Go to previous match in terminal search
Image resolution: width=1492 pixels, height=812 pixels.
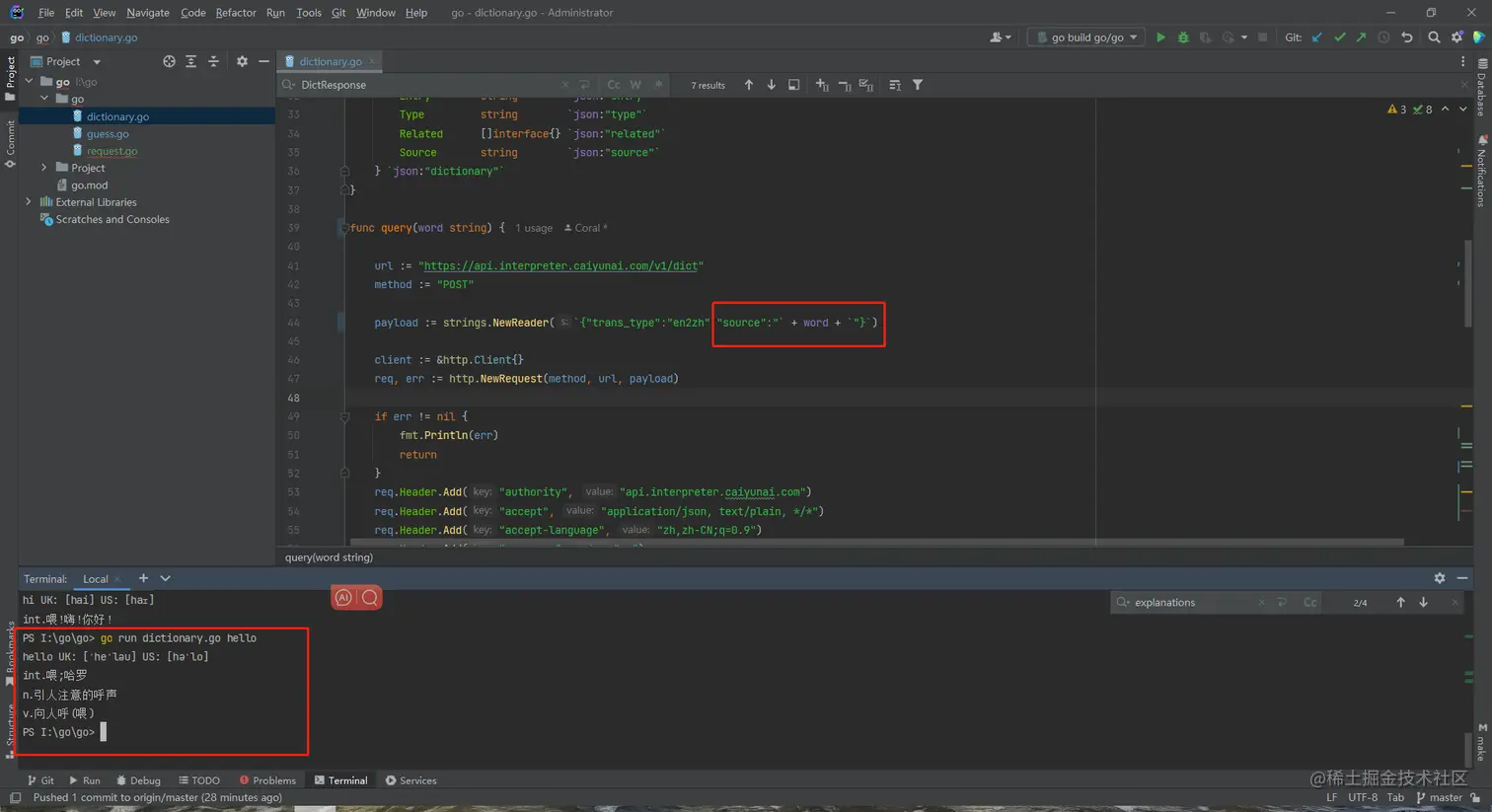(x=1400, y=602)
